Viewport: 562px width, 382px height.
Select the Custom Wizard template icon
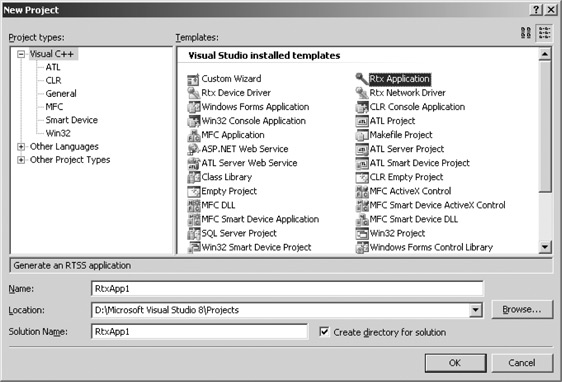coord(193,79)
